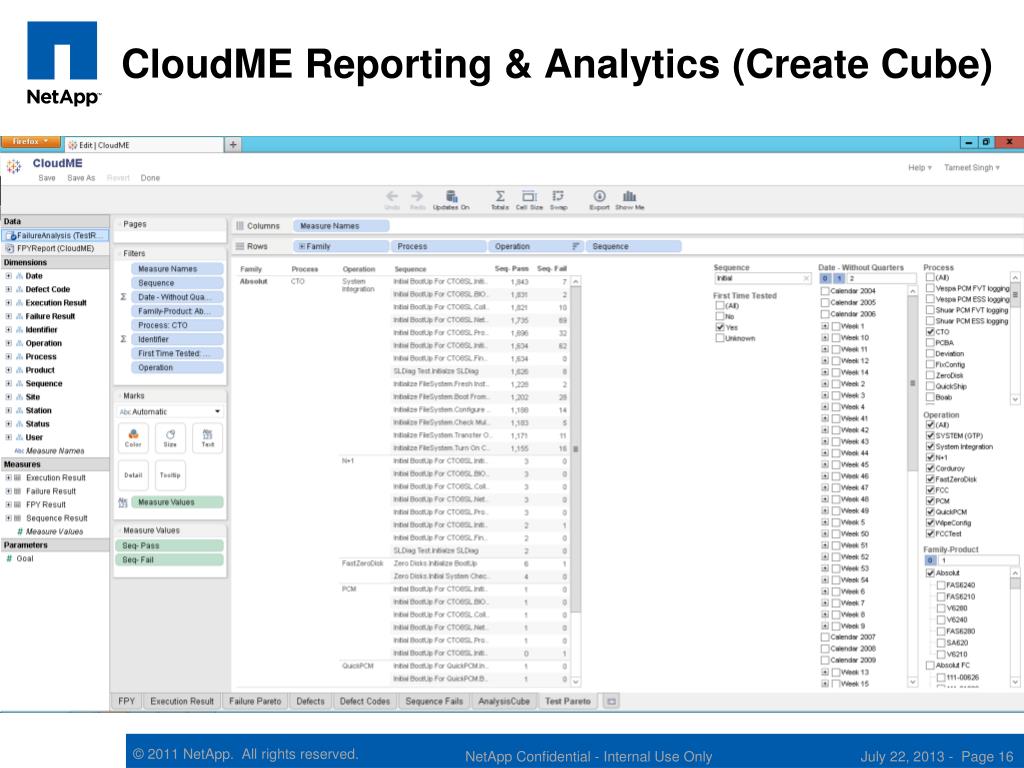Viewport: 1024px width, 768px height.
Task: Click the Undo arrow in the toolbar
Action: coord(392,196)
